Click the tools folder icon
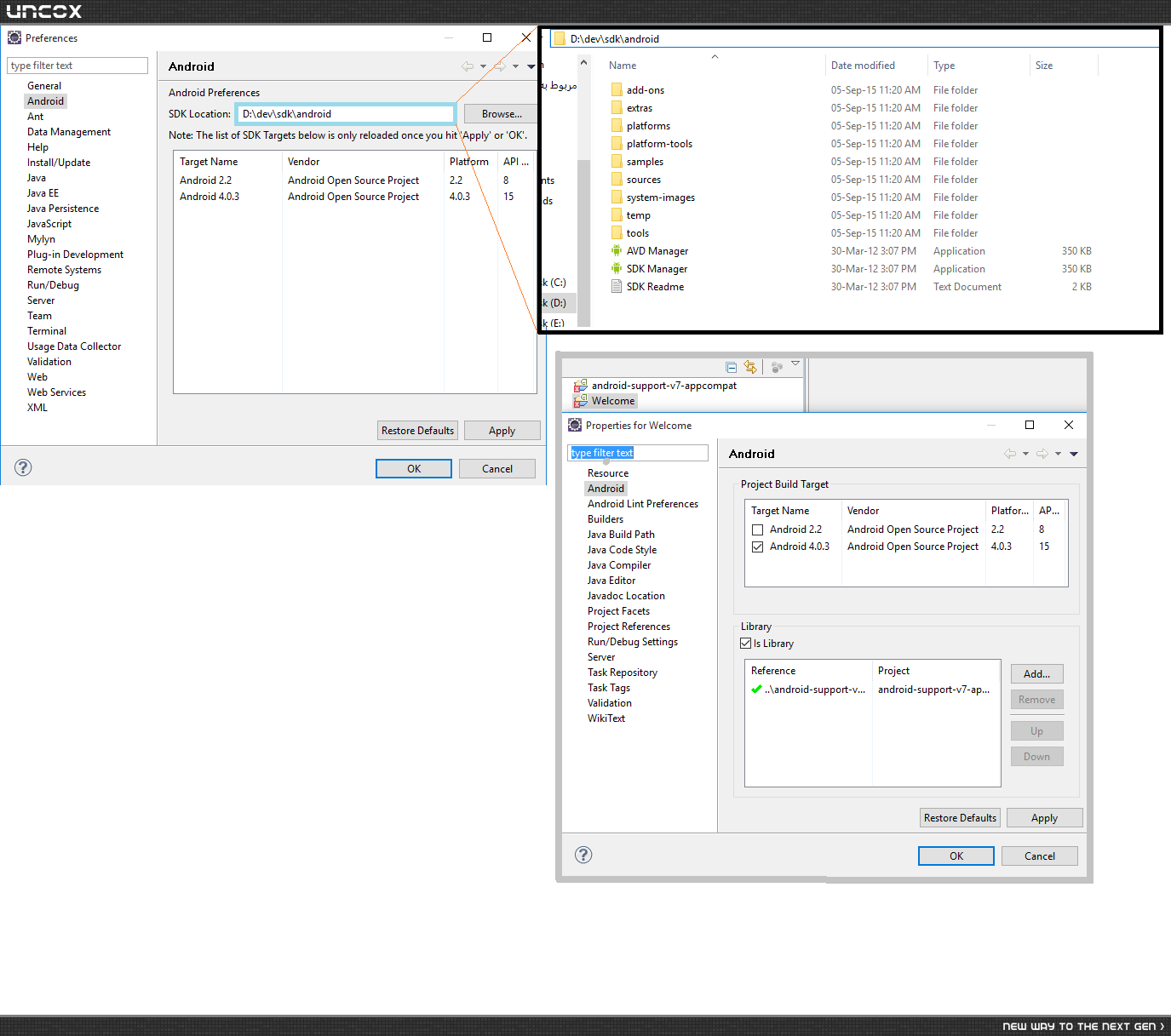 pyautogui.click(x=617, y=232)
